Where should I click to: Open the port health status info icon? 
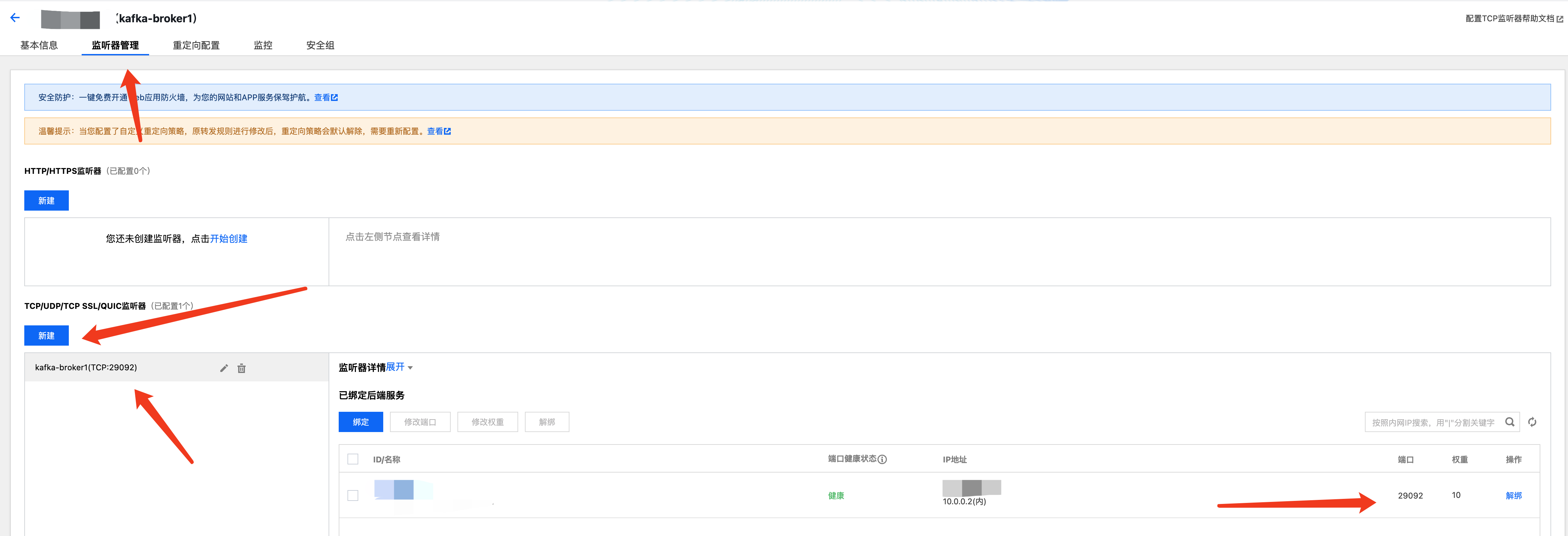tap(882, 459)
